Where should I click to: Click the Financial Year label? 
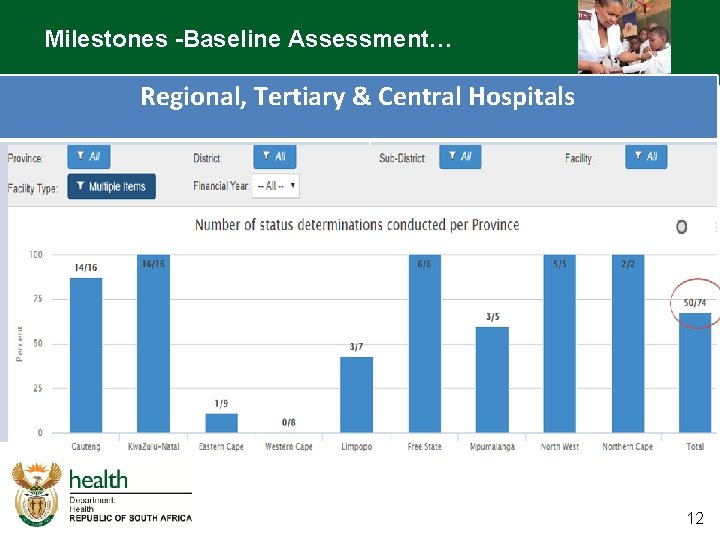click(221, 186)
